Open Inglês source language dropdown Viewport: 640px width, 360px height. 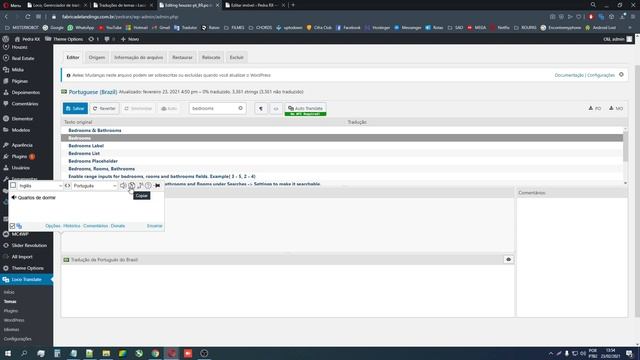click(x=40, y=186)
